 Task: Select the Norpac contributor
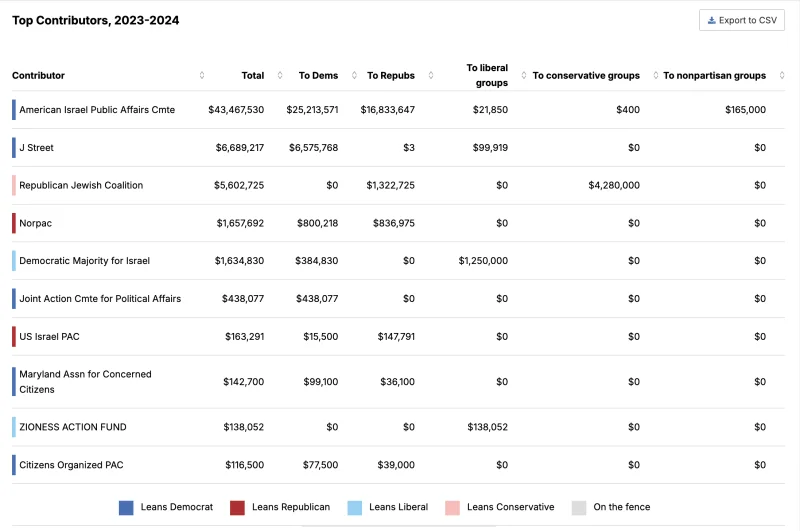36,223
